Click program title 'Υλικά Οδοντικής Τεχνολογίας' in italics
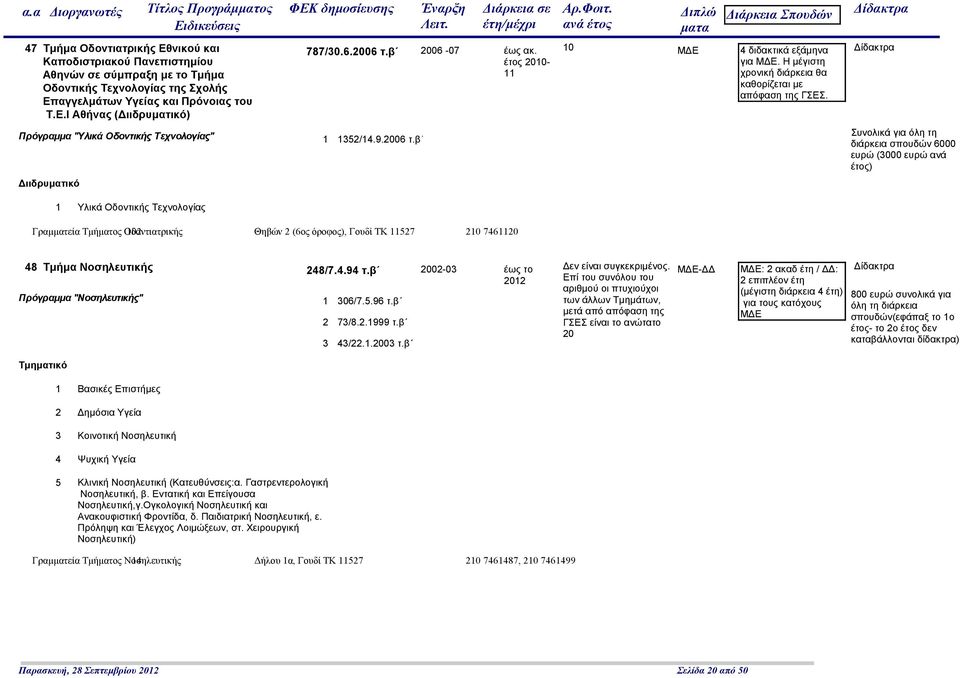960x678 pixels. (116, 136)
